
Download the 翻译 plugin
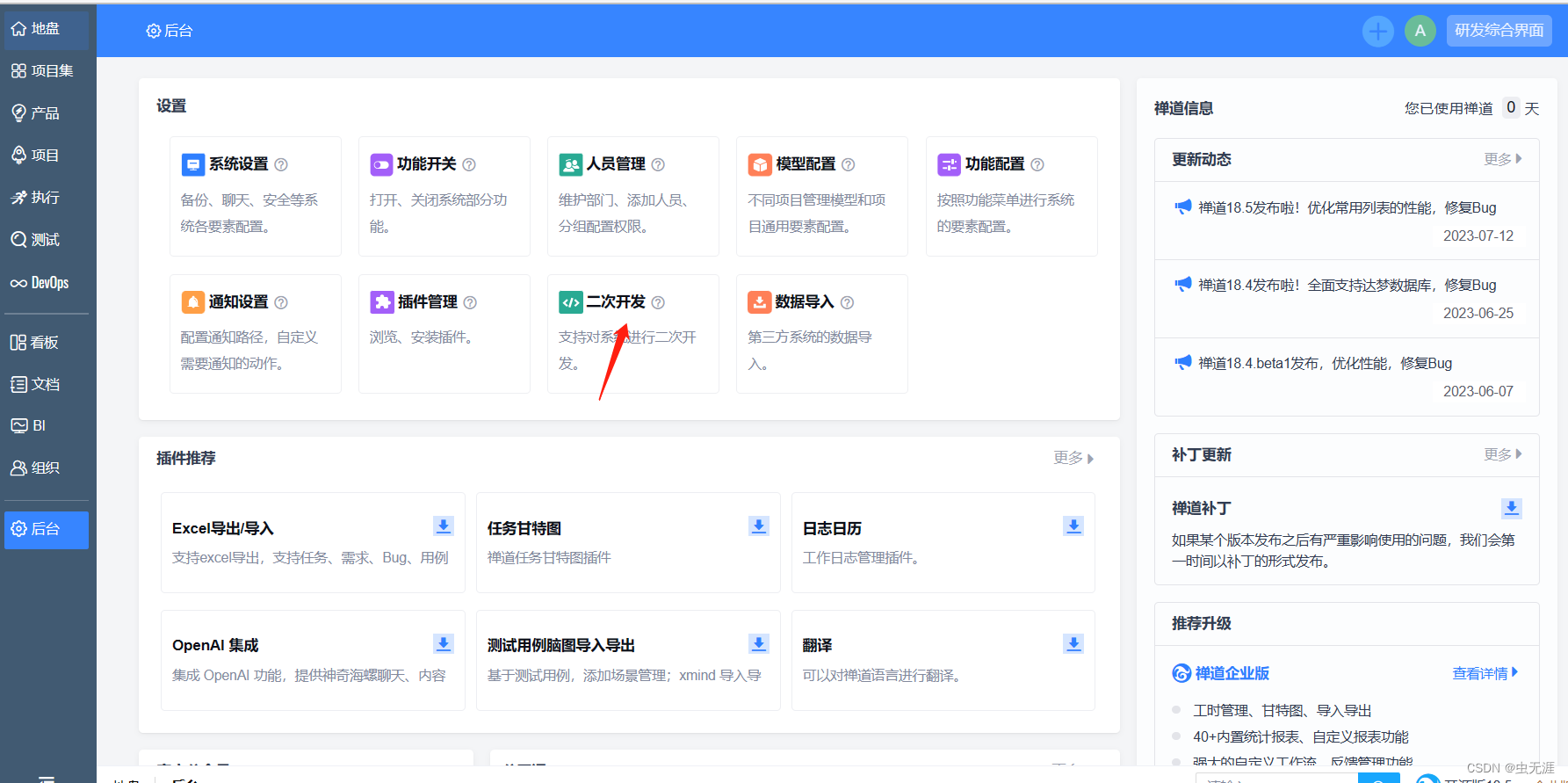pos(1073,644)
